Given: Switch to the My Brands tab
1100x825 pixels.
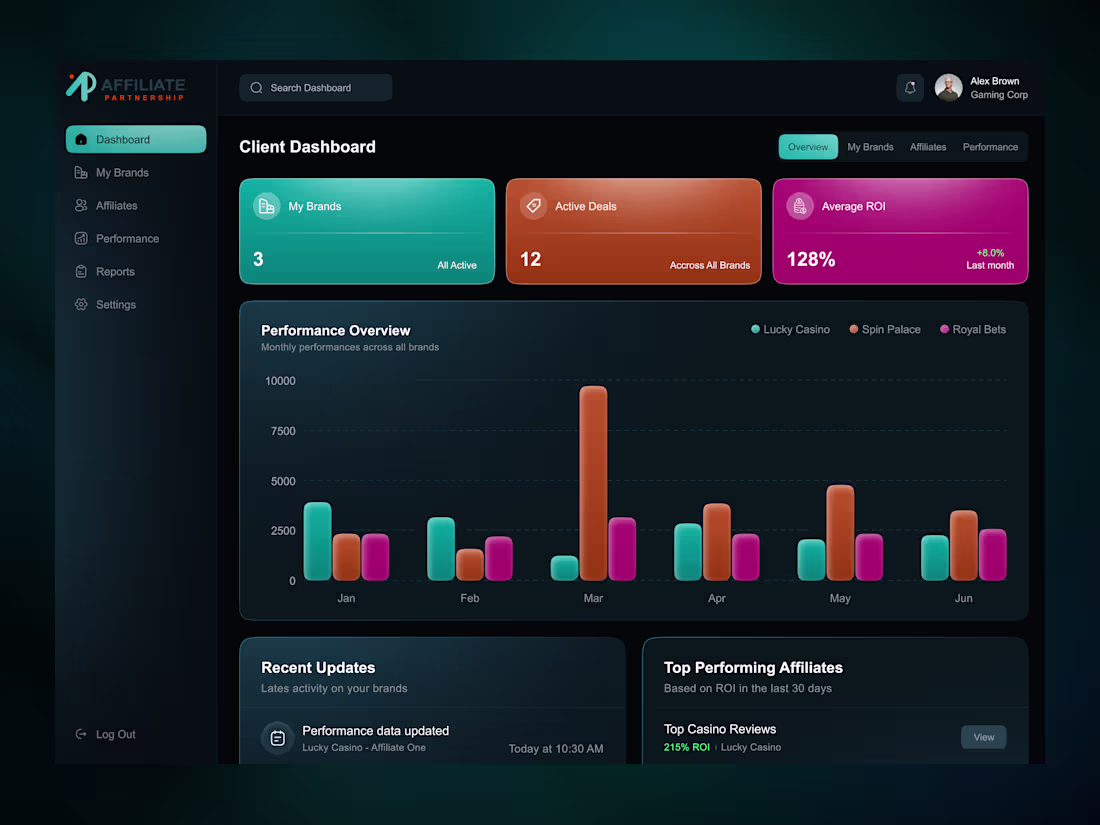Looking at the screenshot, I should (x=869, y=146).
